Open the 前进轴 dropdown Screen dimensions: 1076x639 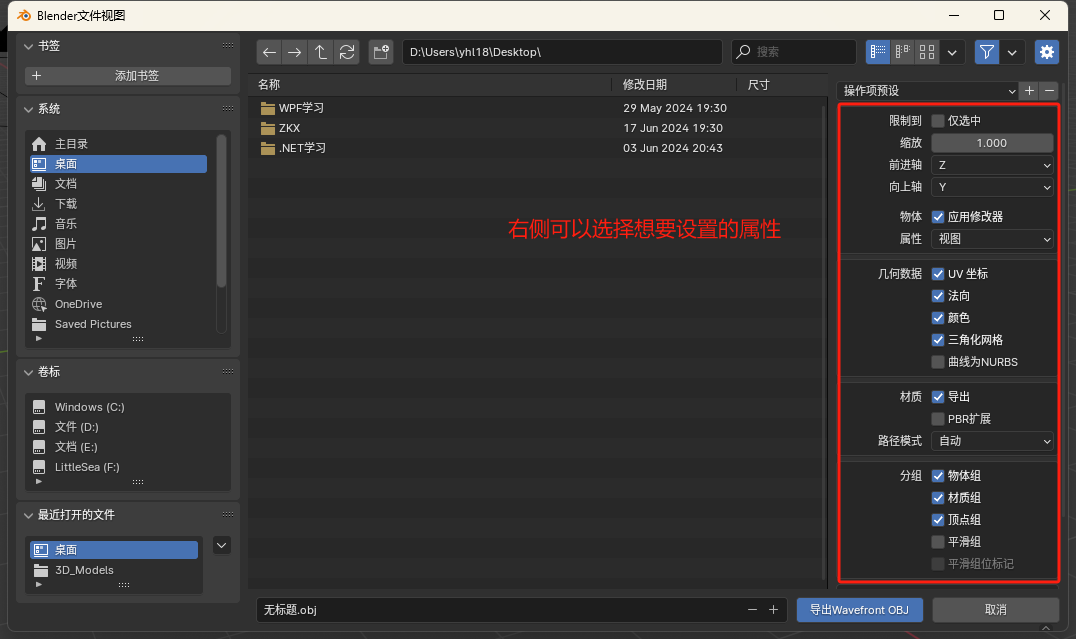click(x=991, y=164)
